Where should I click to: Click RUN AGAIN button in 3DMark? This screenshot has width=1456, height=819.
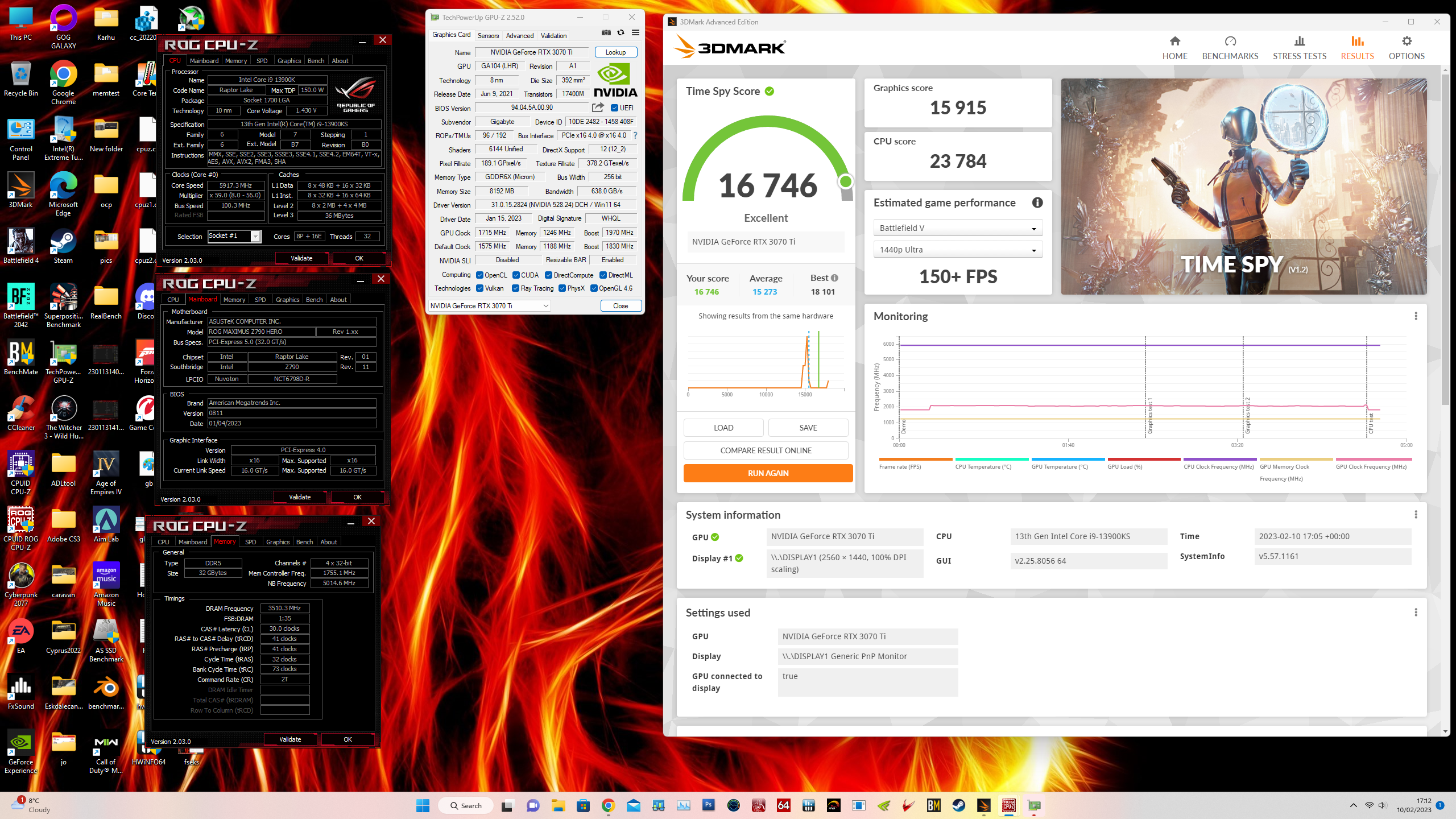coord(768,473)
